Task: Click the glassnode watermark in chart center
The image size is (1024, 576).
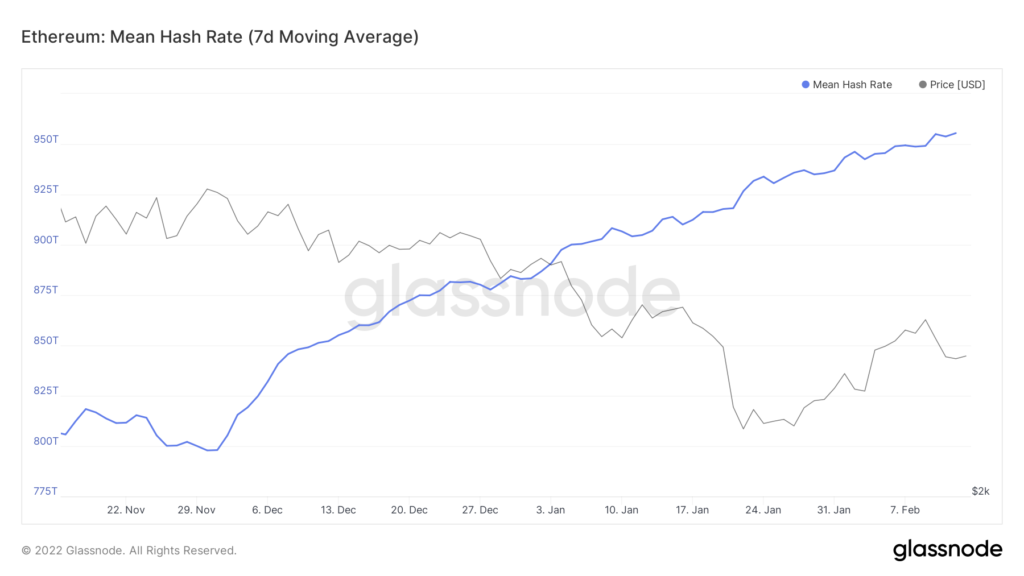Action: pyautogui.click(x=512, y=290)
